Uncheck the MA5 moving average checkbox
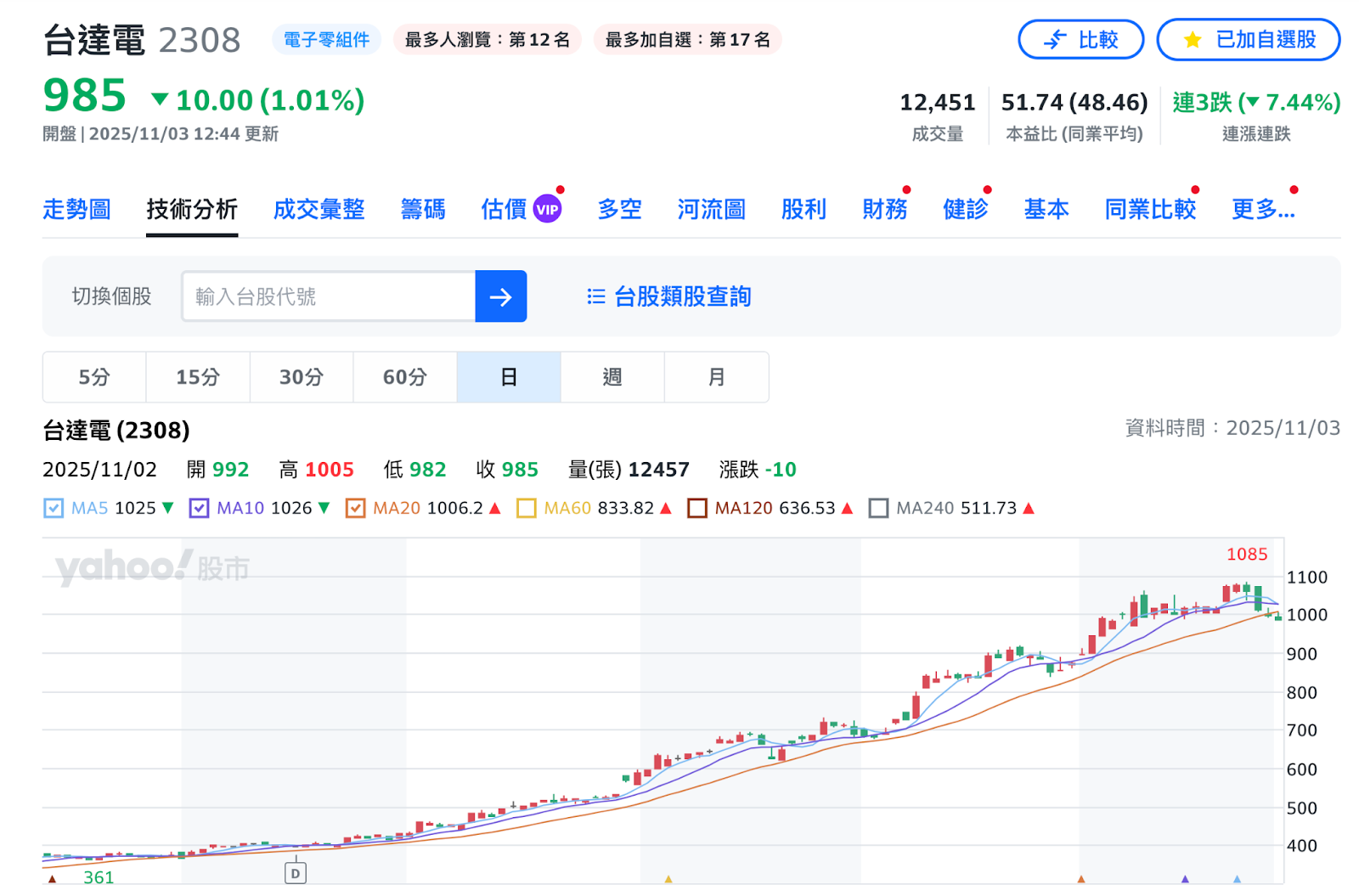The height and width of the screenshot is (896, 1359). pyautogui.click(x=53, y=508)
